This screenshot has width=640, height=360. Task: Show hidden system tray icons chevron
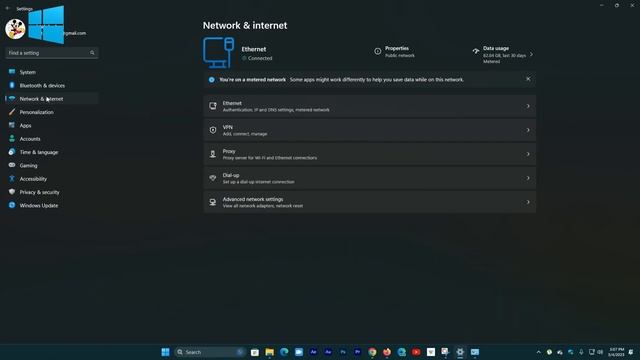pyautogui.click(x=538, y=352)
